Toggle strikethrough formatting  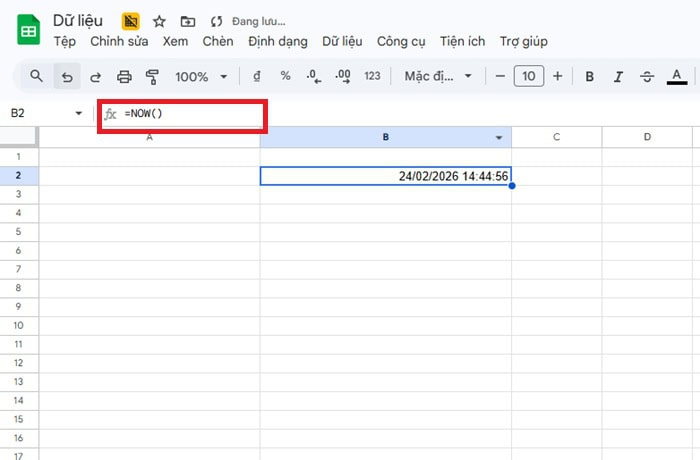point(647,76)
